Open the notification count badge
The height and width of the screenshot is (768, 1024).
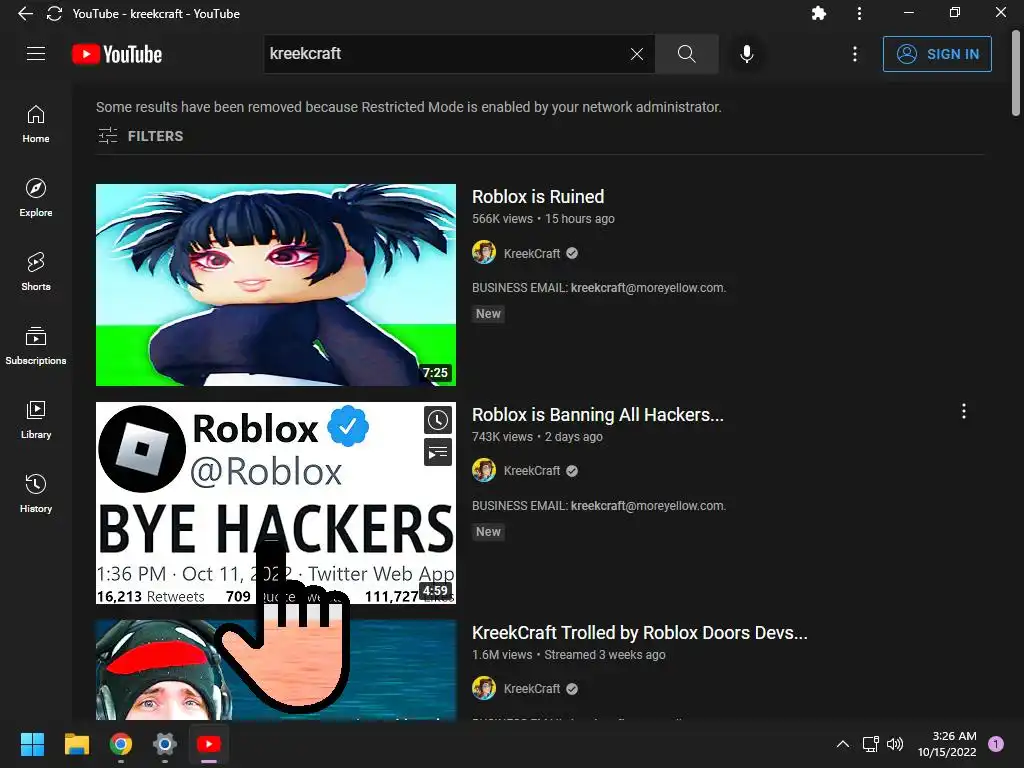click(x=995, y=743)
